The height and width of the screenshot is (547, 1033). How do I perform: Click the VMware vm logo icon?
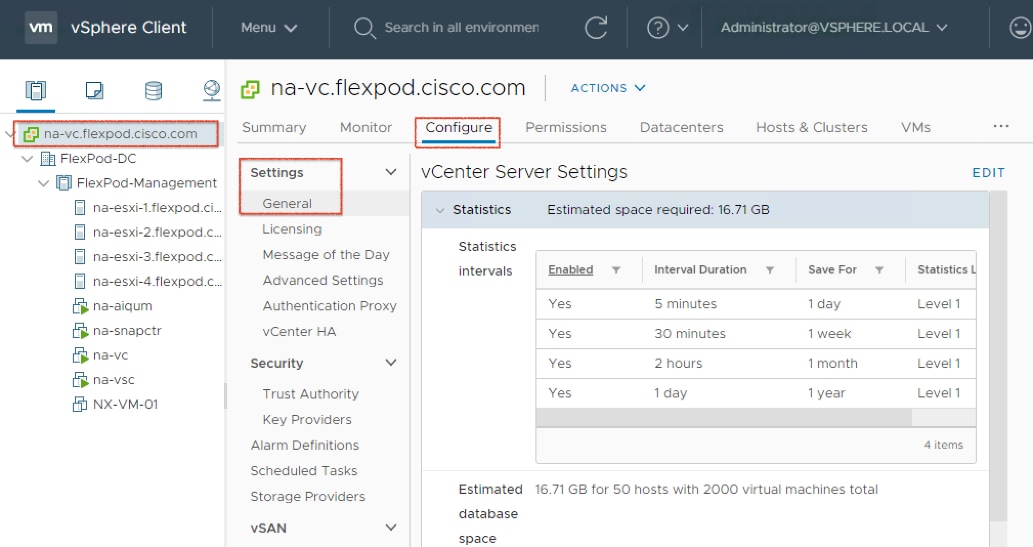click(41, 28)
